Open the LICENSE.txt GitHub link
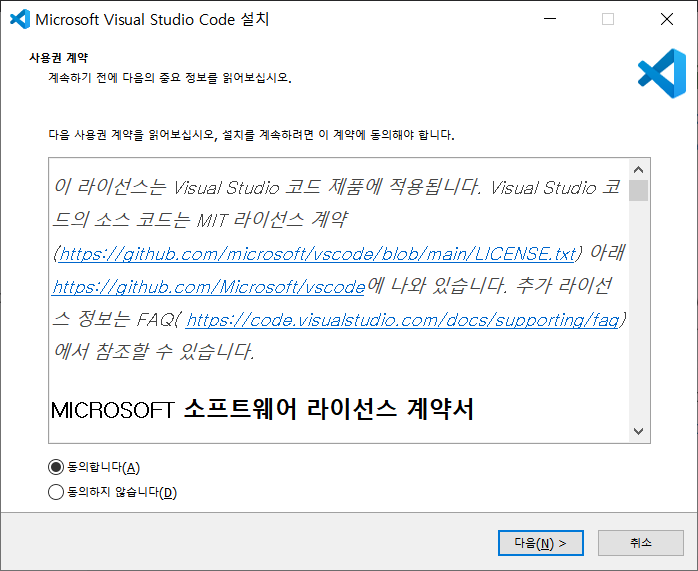 pyautogui.click(x=317, y=254)
